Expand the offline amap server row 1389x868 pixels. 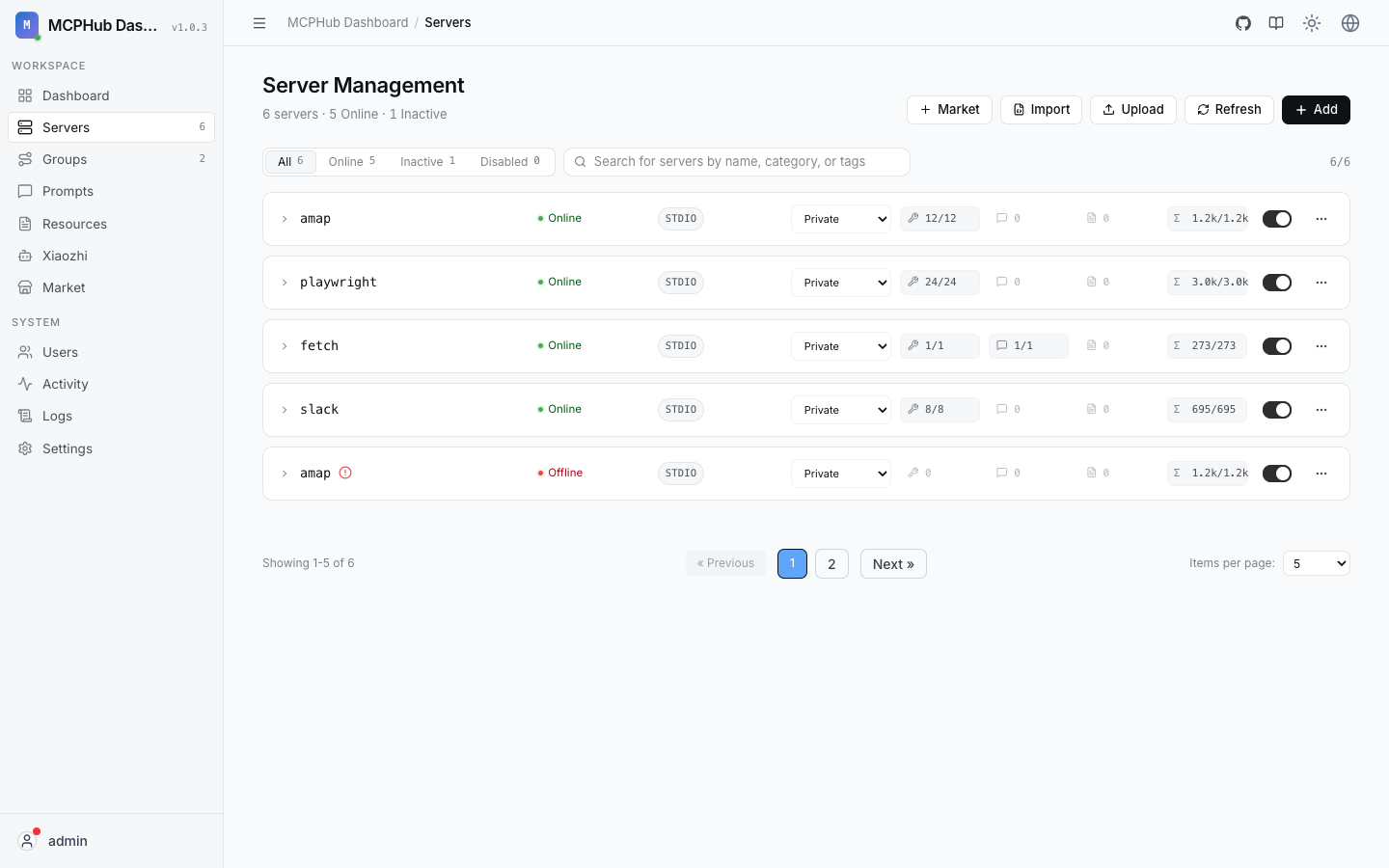(x=285, y=474)
